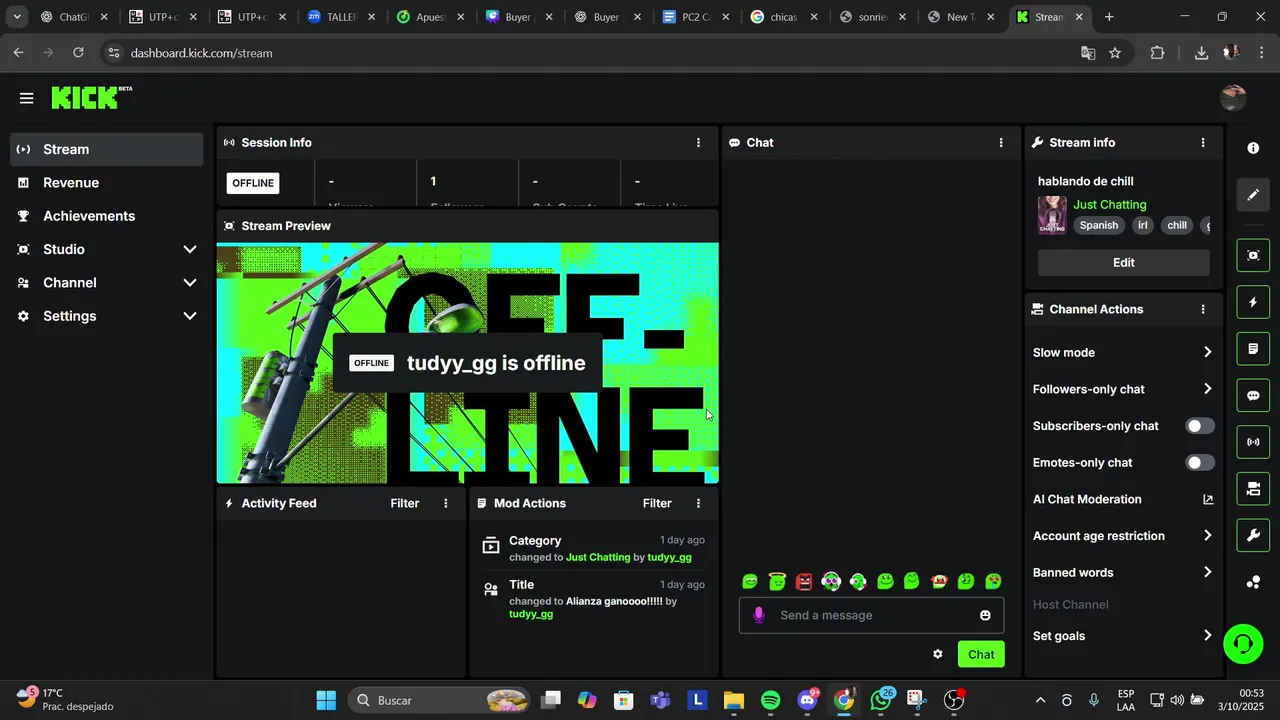
Task: Click the offline stream preview image
Action: tap(468, 363)
